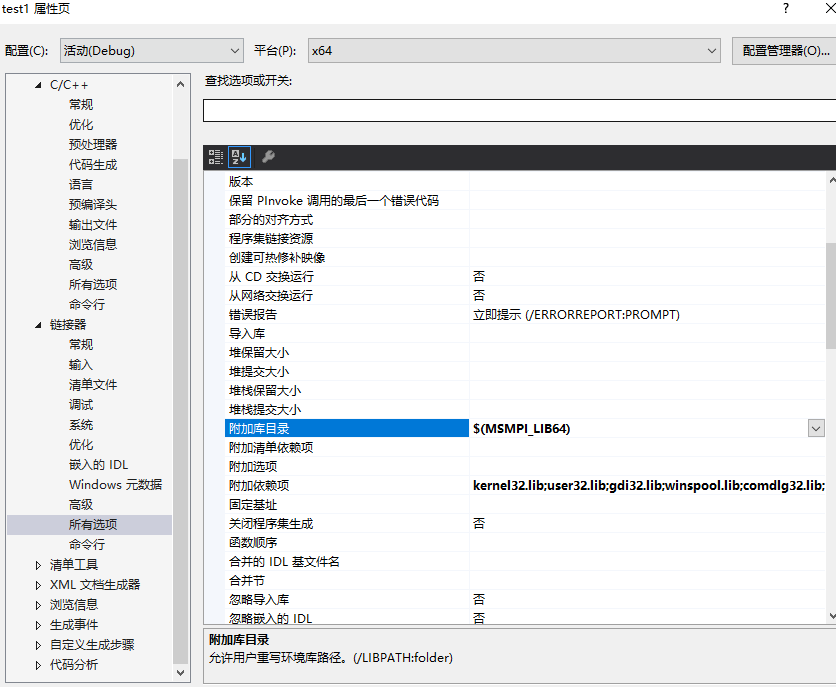Image resolution: width=836 pixels, height=687 pixels.
Task: Expand the 清单工具 node
Action: coord(38,564)
